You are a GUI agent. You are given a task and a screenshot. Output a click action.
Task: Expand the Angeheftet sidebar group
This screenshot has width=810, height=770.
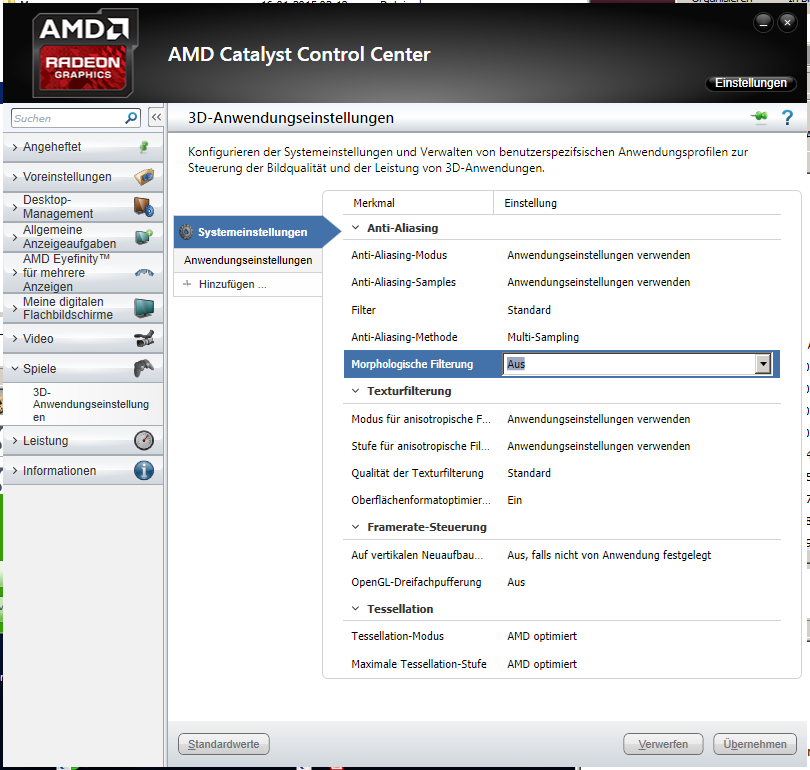tap(15, 147)
